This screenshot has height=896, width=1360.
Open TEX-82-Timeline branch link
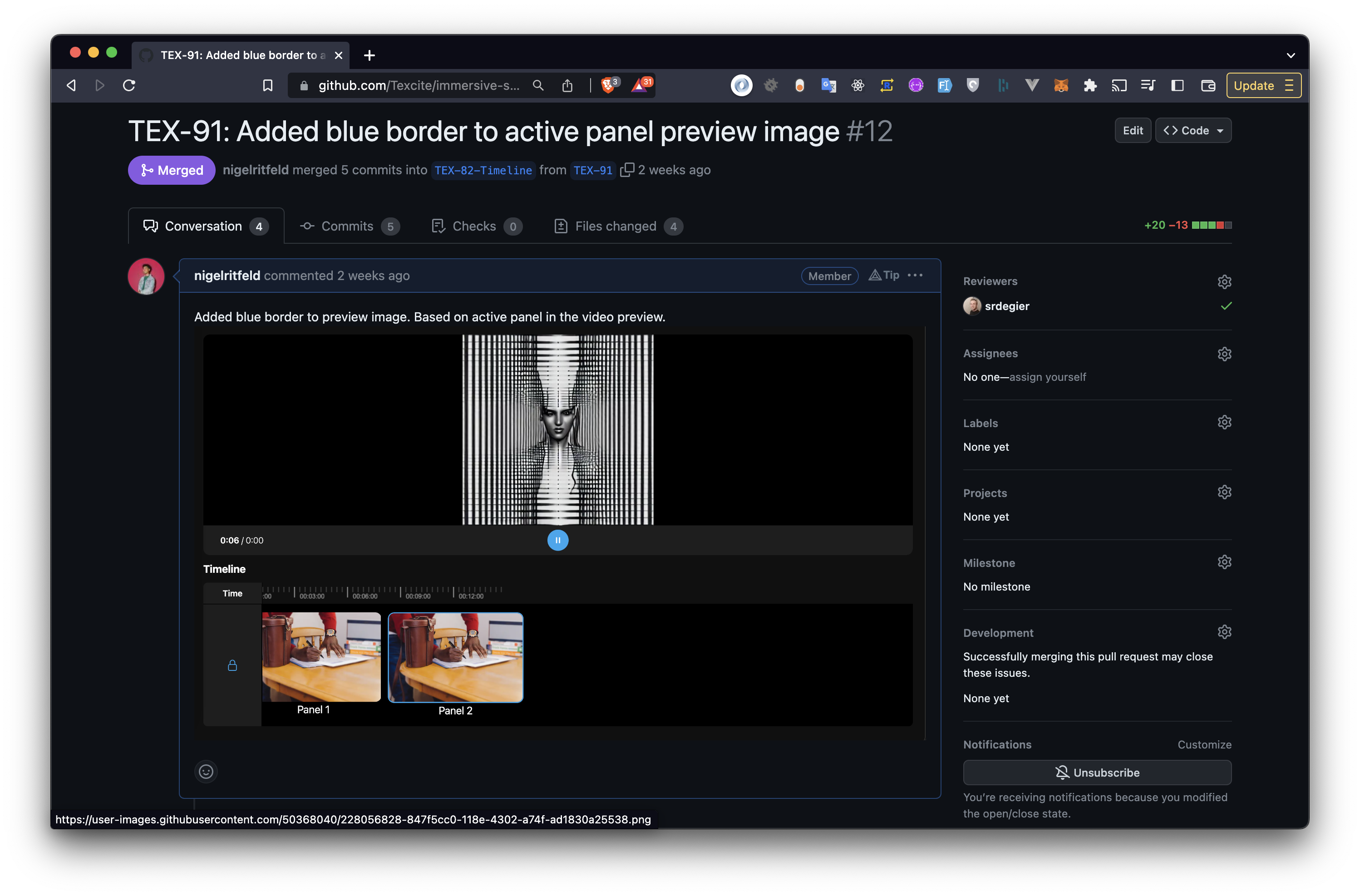[x=483, y=170]
